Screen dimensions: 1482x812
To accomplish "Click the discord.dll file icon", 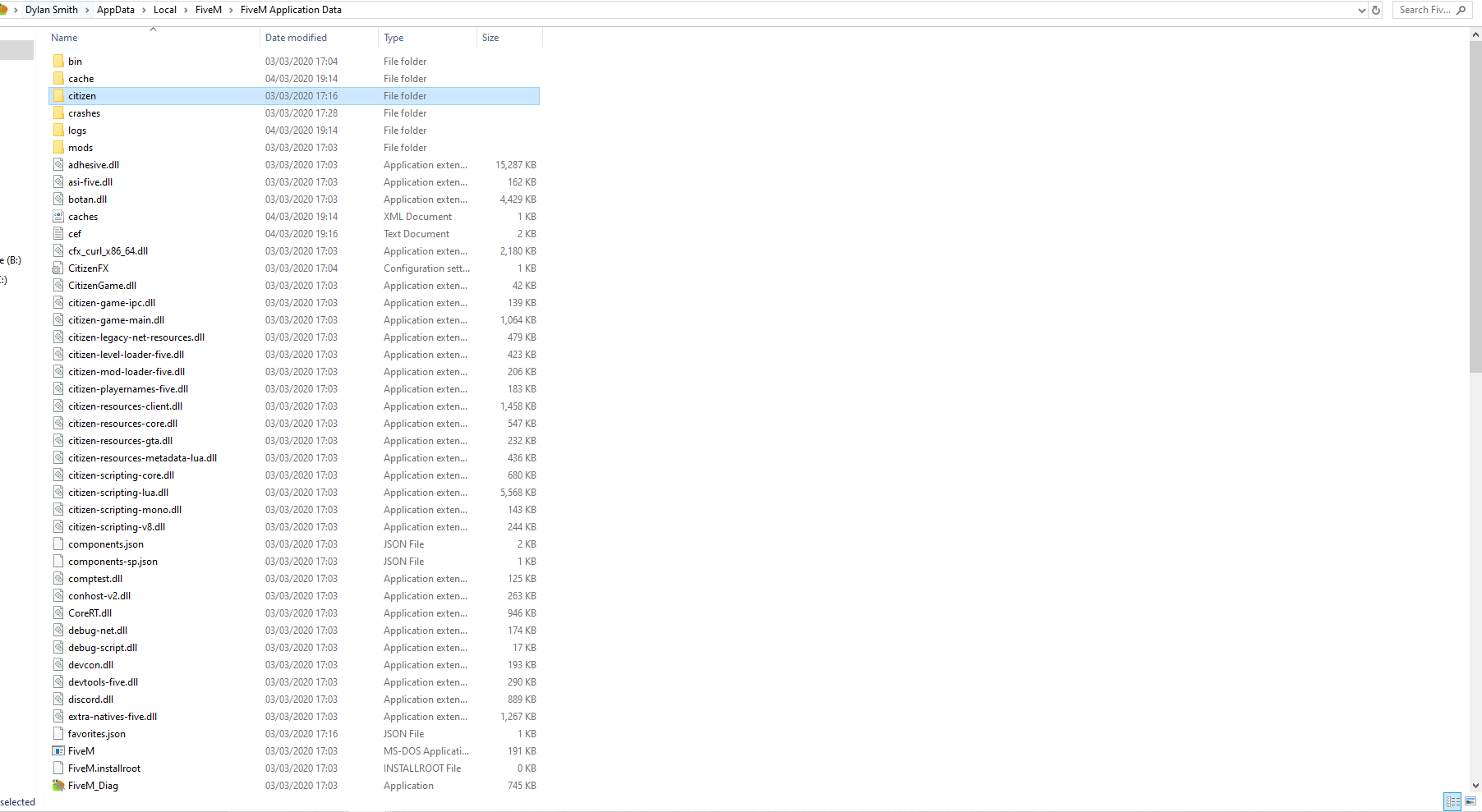I will click(x=58, y=699).
